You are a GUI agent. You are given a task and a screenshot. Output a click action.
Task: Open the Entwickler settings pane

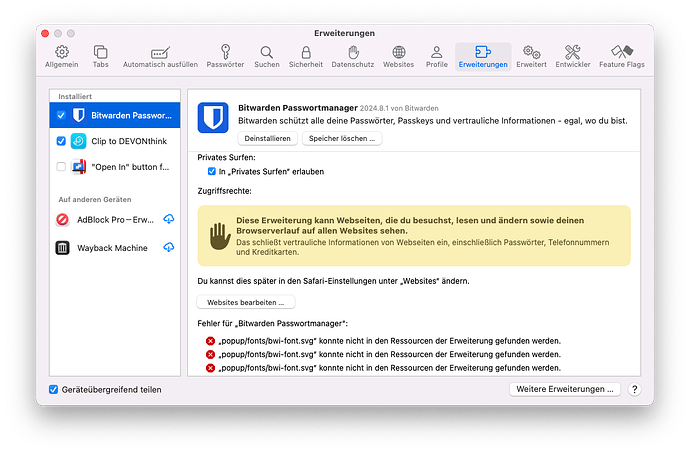573,56
